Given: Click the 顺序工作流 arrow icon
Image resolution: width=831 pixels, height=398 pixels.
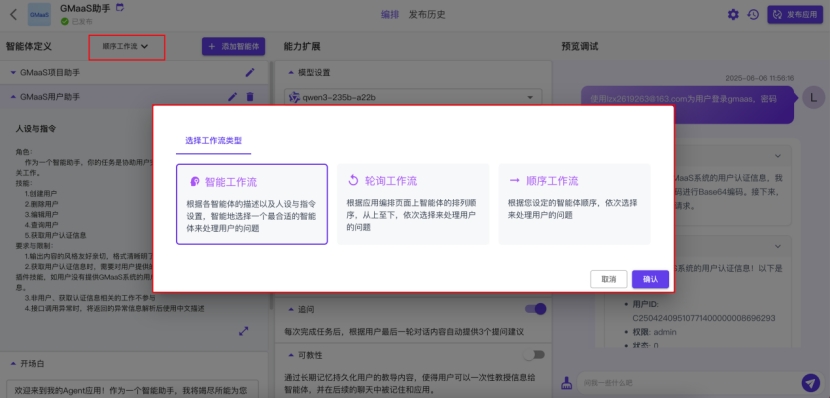Looking at the screenshot, I should pyautogui.click(x=514, y=181).
